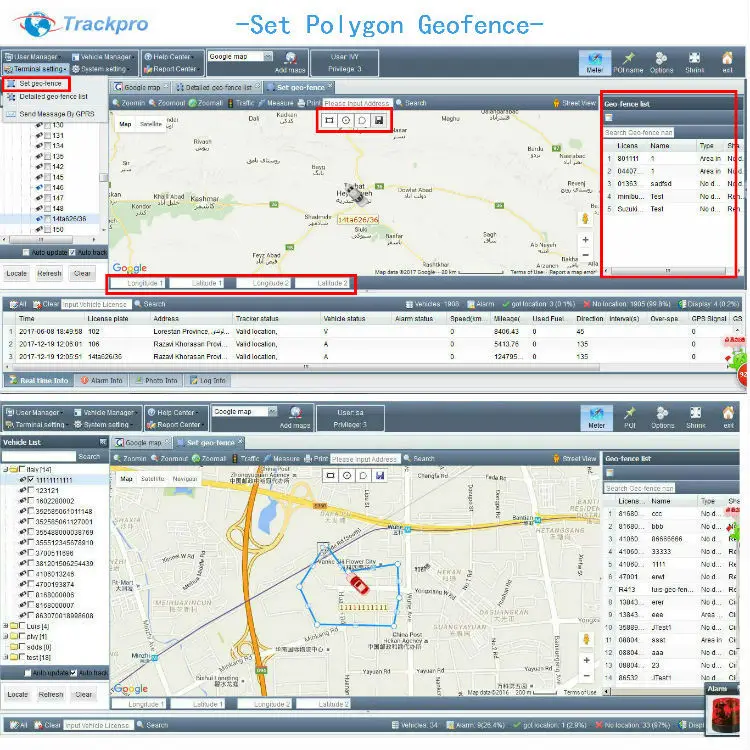Viewport: 750px width, 750px height.
Task: Enable Auto update in User sa window
Action: tap(28, 673)
